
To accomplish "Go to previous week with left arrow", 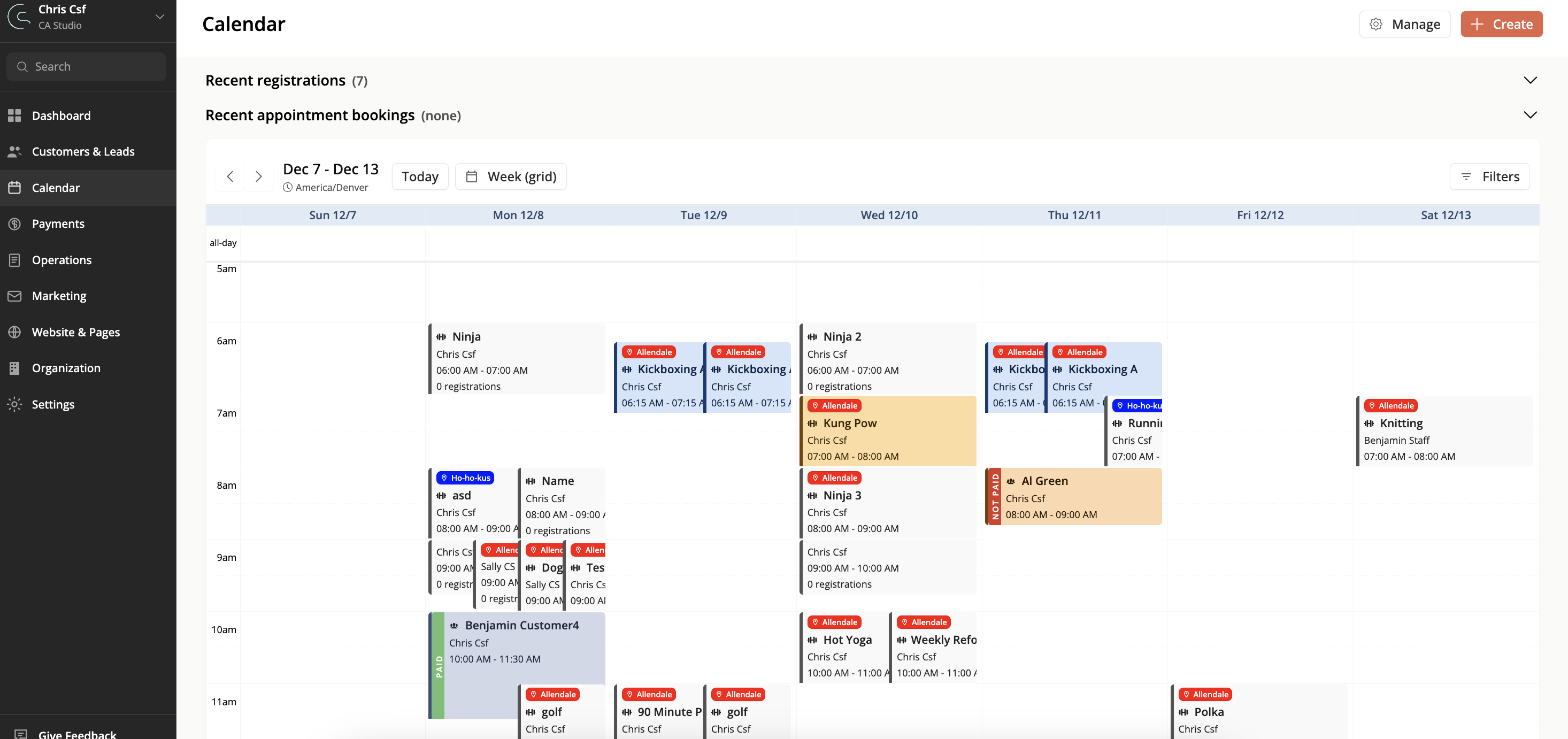I will 230,176.
